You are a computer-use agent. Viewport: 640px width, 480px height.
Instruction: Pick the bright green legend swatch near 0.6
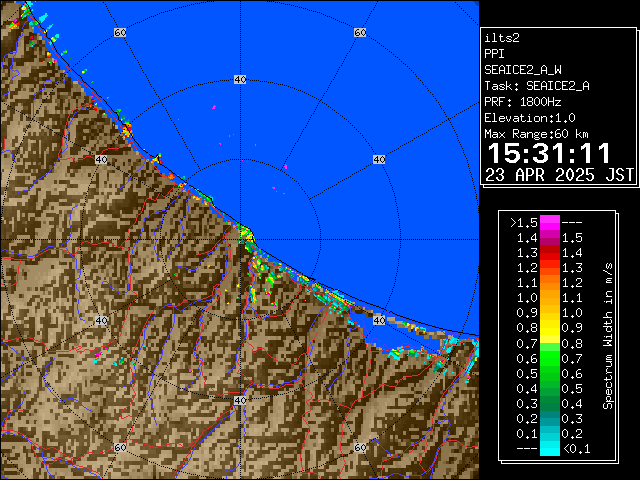coord(550,359)
